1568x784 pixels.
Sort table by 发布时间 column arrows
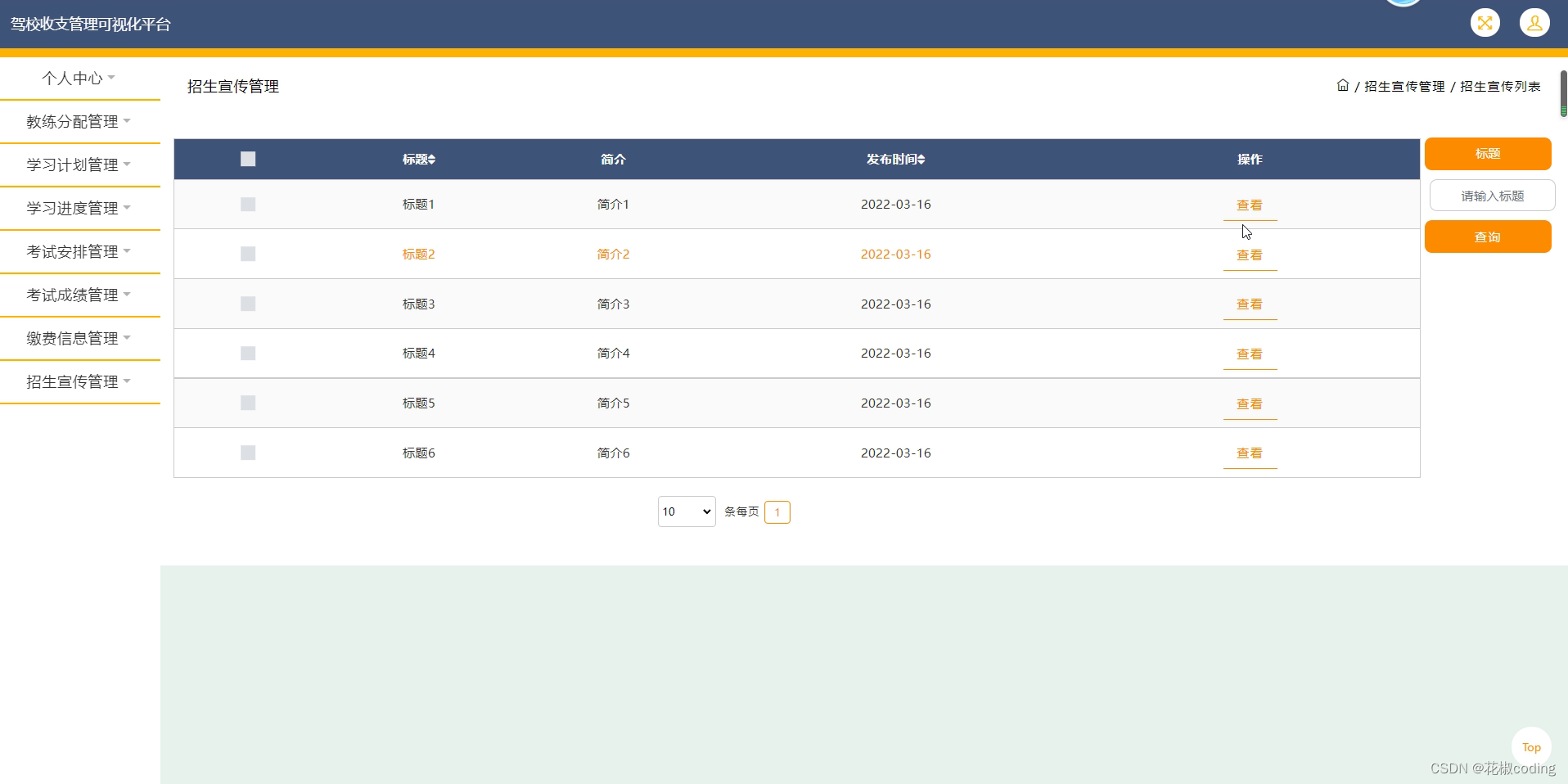point(921,160)
